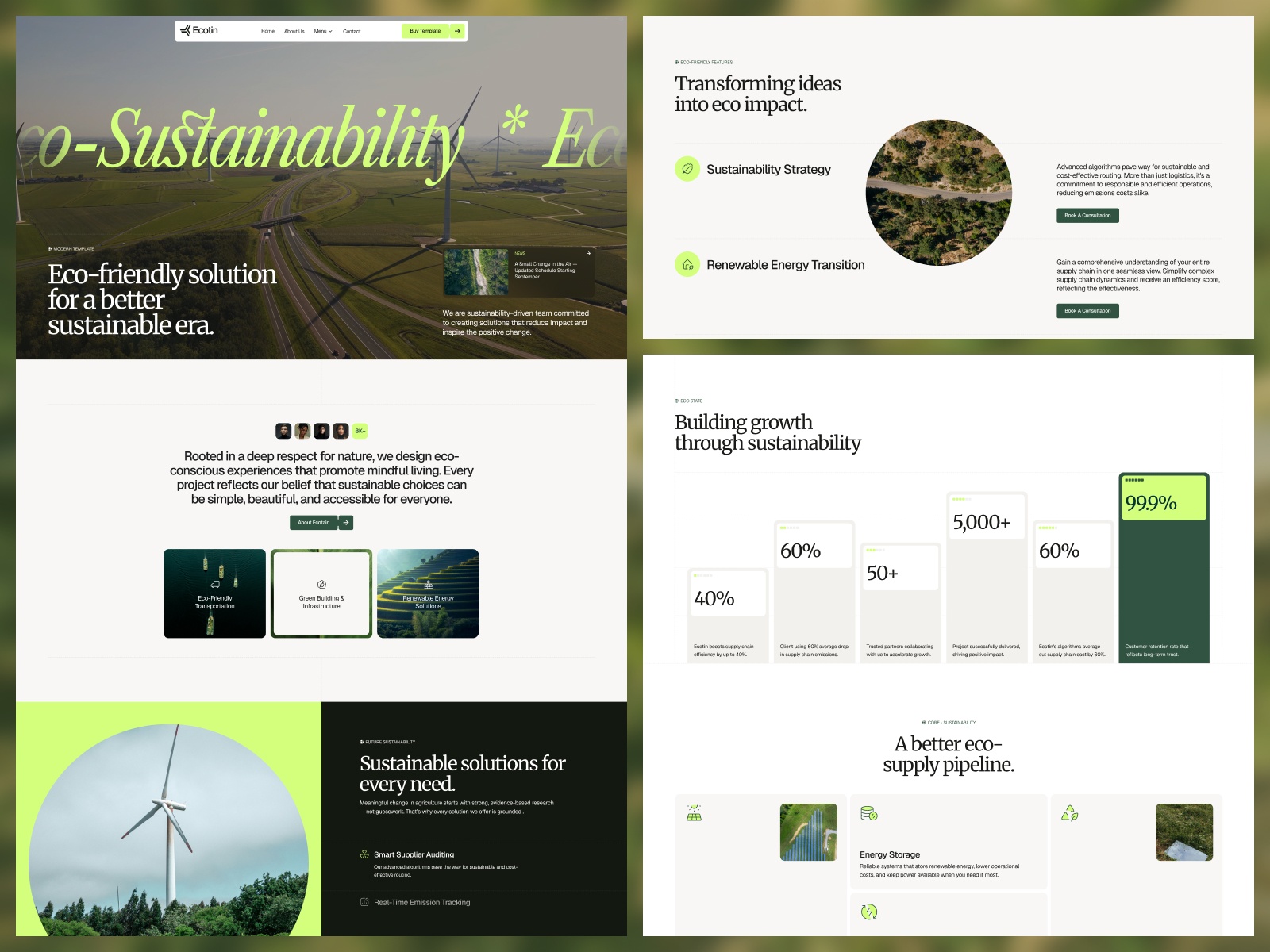Click the arrow icon beside Buy Template
The height and width of the screenshot is (952, 1270).
[457, 31]
